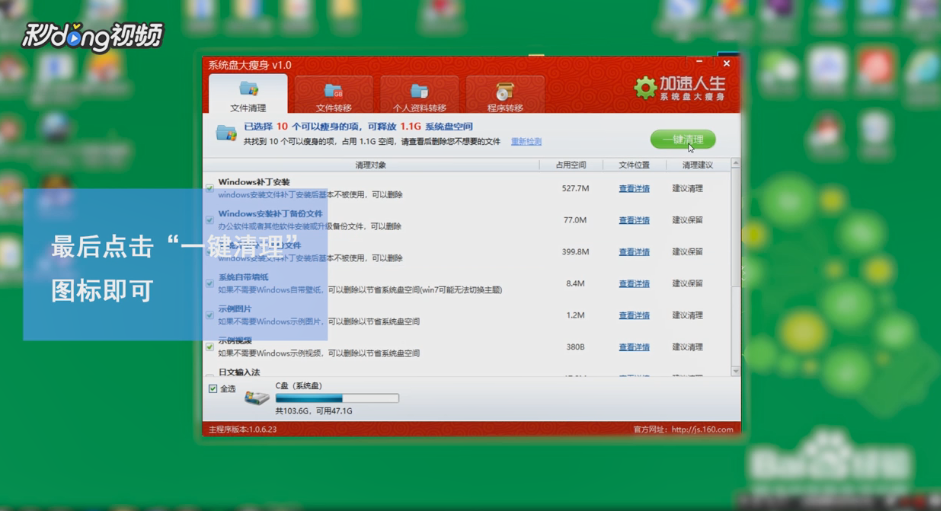This screenshot has width=941, height=511.
Task: Click 建议清理 in the 380B row
Action: (x=687, y=347)
